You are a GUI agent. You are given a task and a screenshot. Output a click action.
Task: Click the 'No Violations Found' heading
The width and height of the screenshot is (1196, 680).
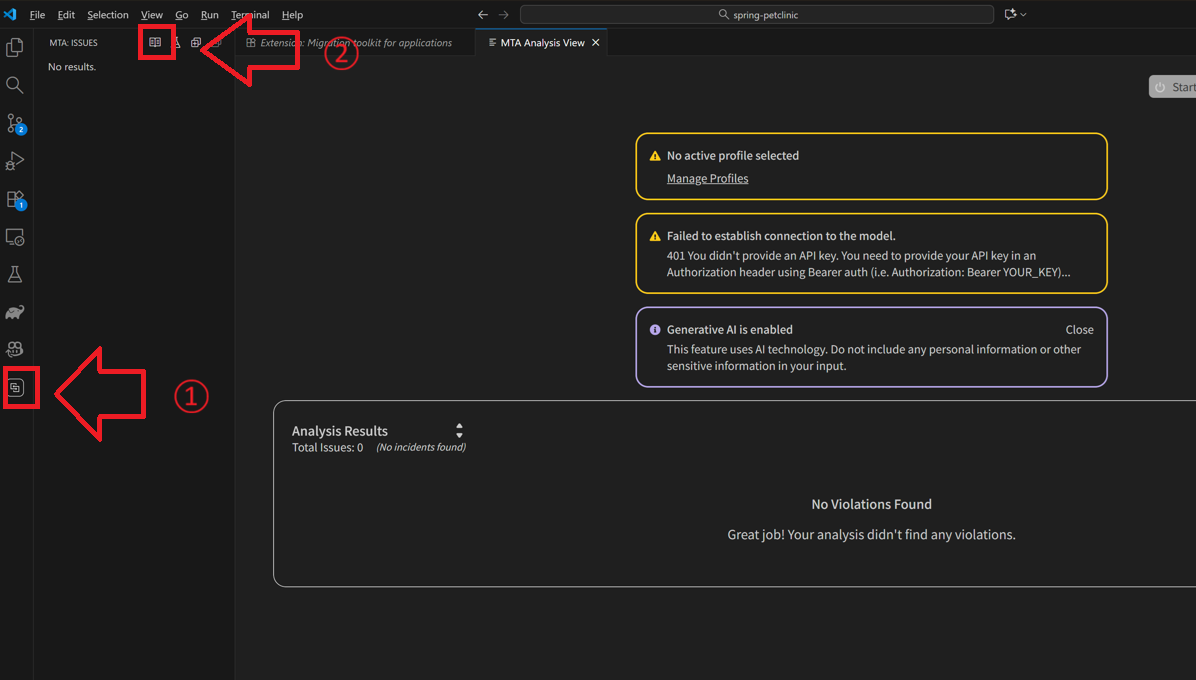pyautogui.click(x=871, y=504)
